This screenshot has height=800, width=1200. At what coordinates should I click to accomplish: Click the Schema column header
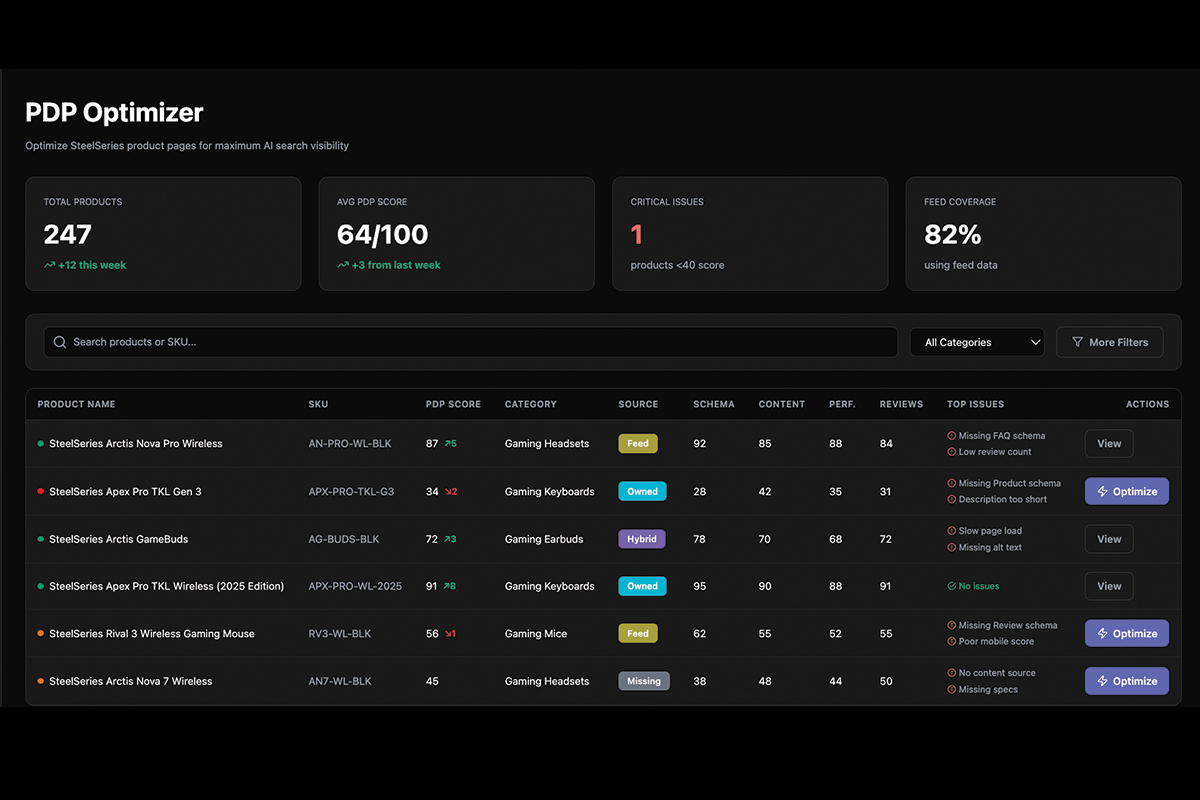pos(714,404)
